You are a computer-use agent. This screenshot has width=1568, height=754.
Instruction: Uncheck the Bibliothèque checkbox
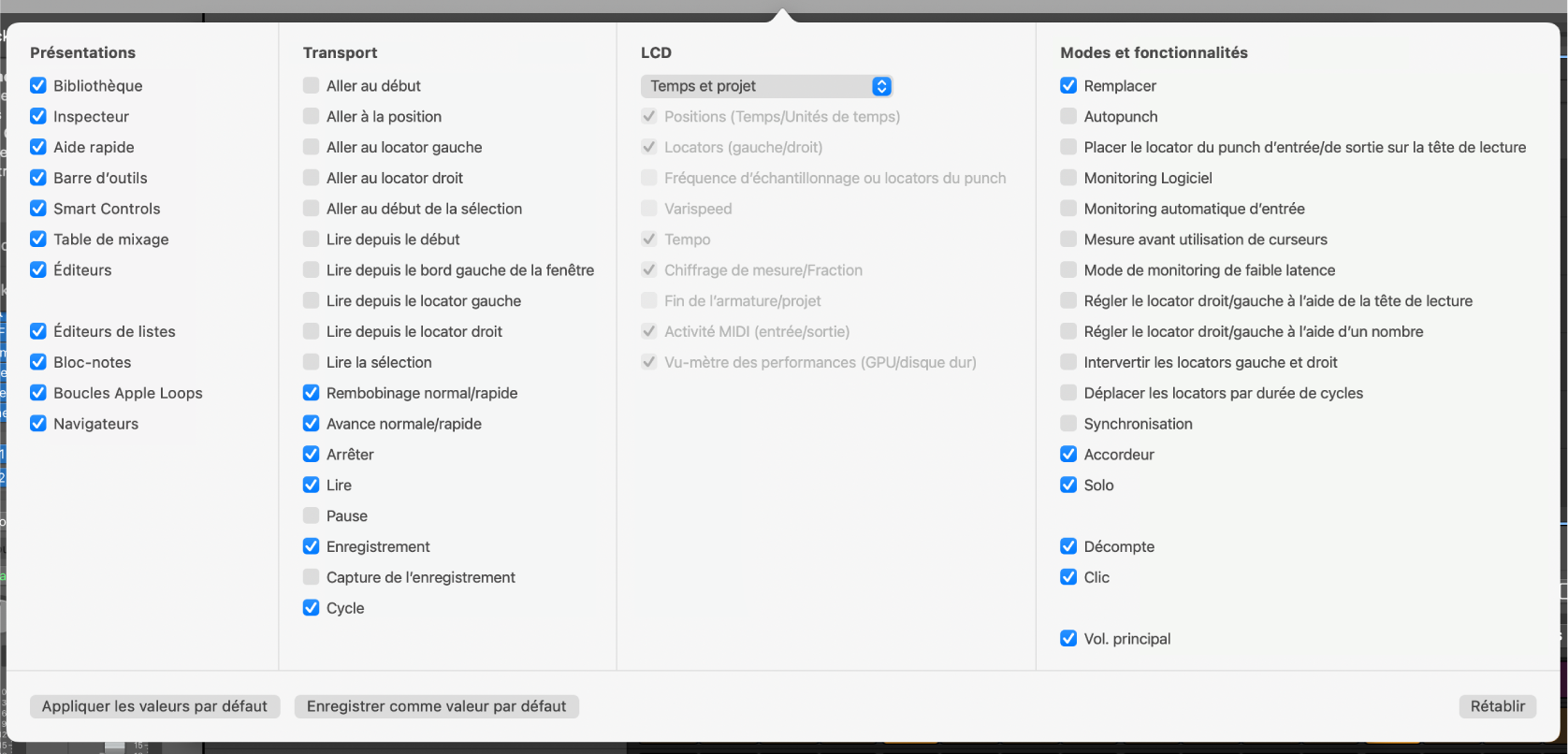pyautogui.click(x=38, y=86)
